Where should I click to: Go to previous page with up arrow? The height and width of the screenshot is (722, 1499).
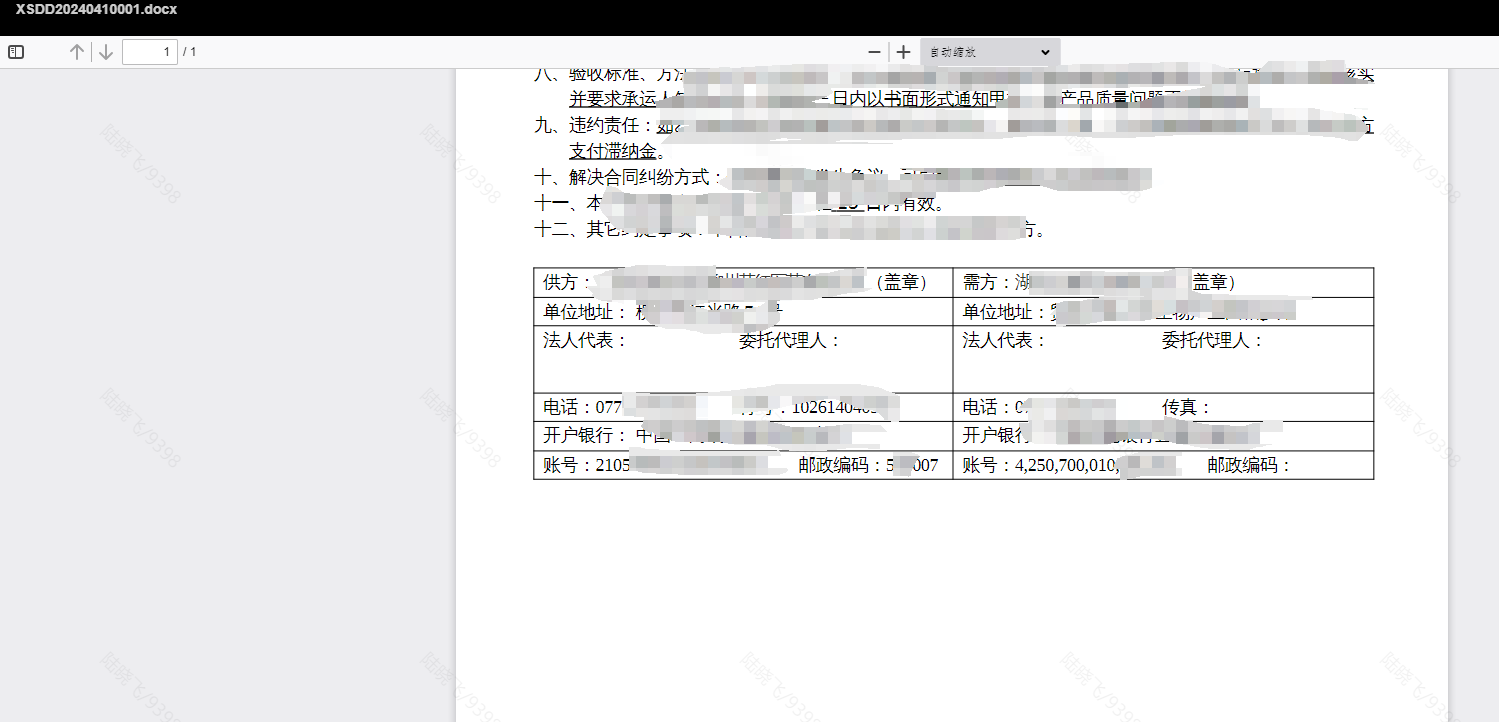(x=77, y=52)
